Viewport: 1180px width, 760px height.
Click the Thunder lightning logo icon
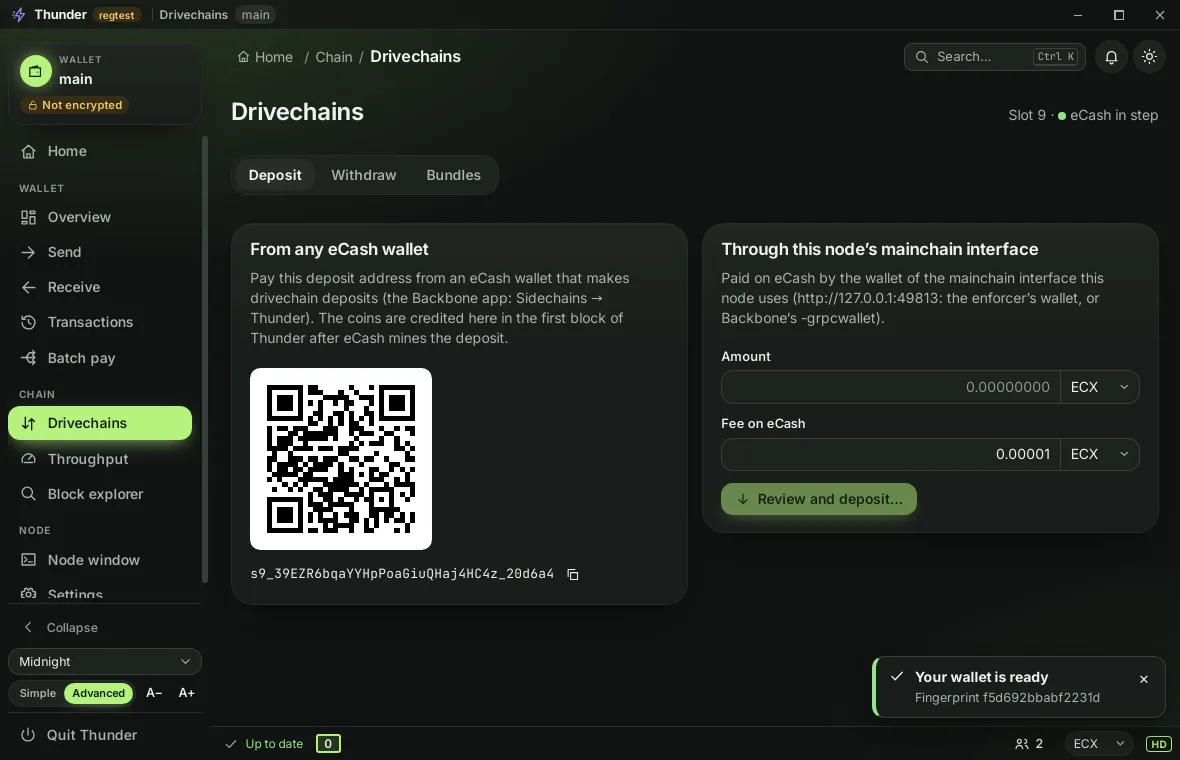pyautogui.click(x=19, y=15)
